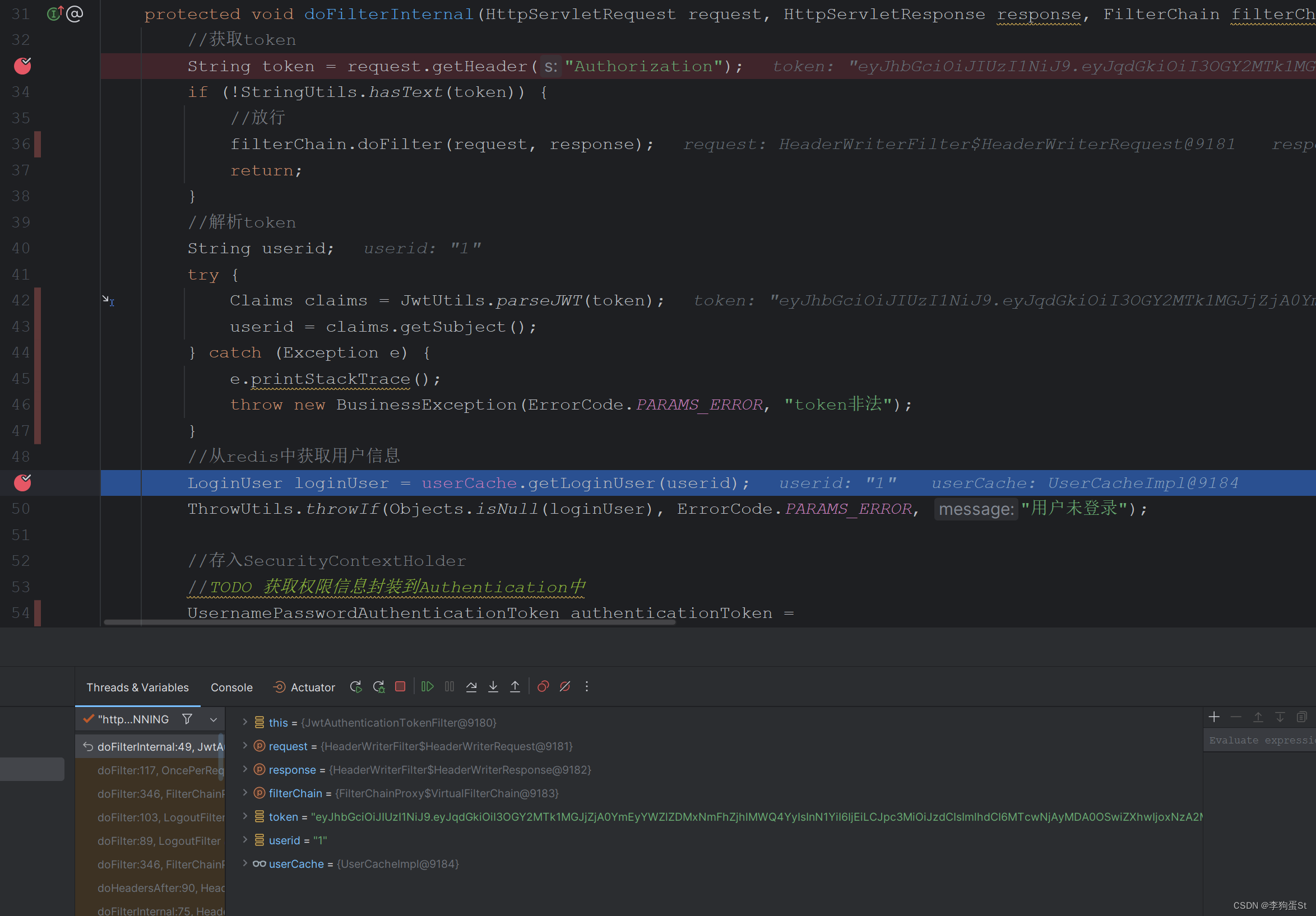Expand the 'response' variable node
1316x916 pixels.
[245, 769]
